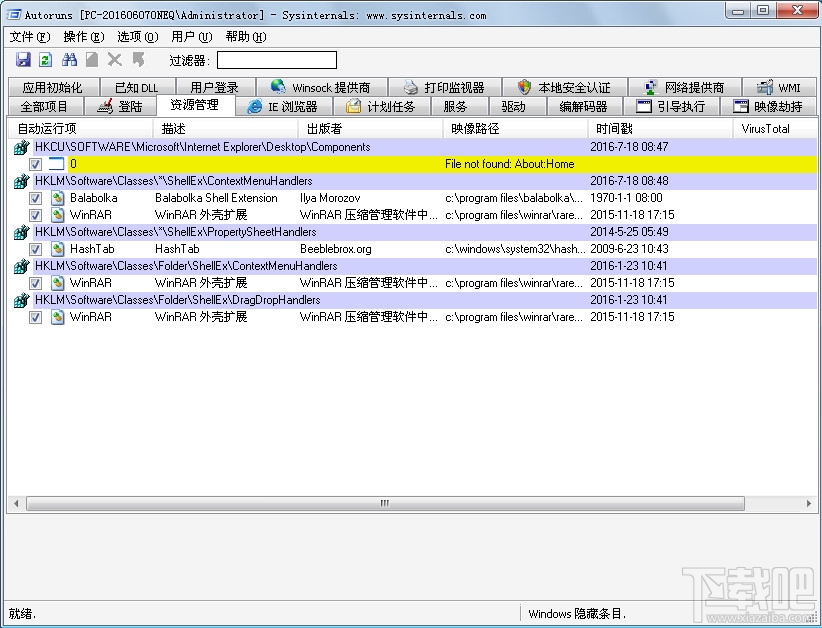
Task: Click registry icon of HKCU Desktop\Components key
Action: (x=21, y=147)
